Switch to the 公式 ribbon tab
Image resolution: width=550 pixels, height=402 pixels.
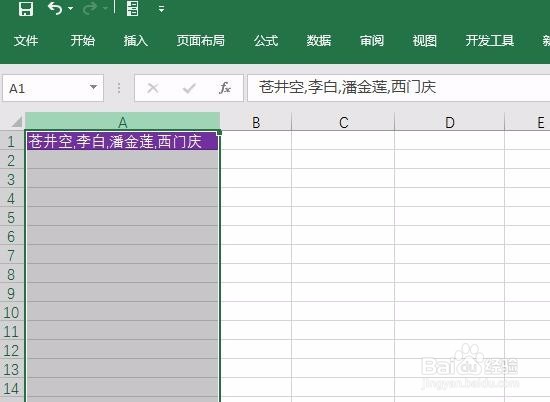click(266, 41)
